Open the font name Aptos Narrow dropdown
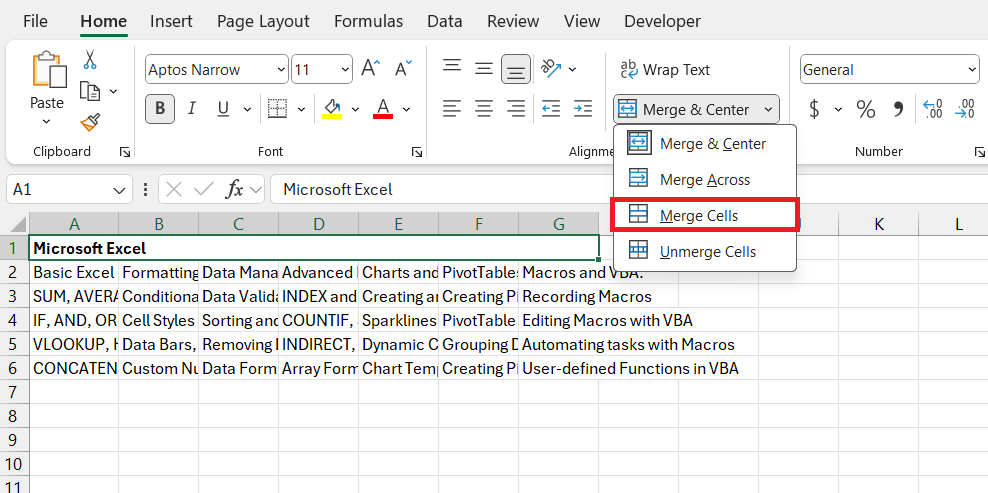The image size is (988, 493). [281, 69]
